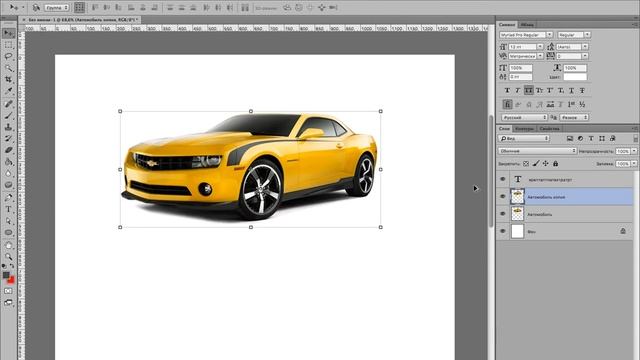Select the Move tool
640x360 pixels.
pyautogui.click(x=9, y=33)
